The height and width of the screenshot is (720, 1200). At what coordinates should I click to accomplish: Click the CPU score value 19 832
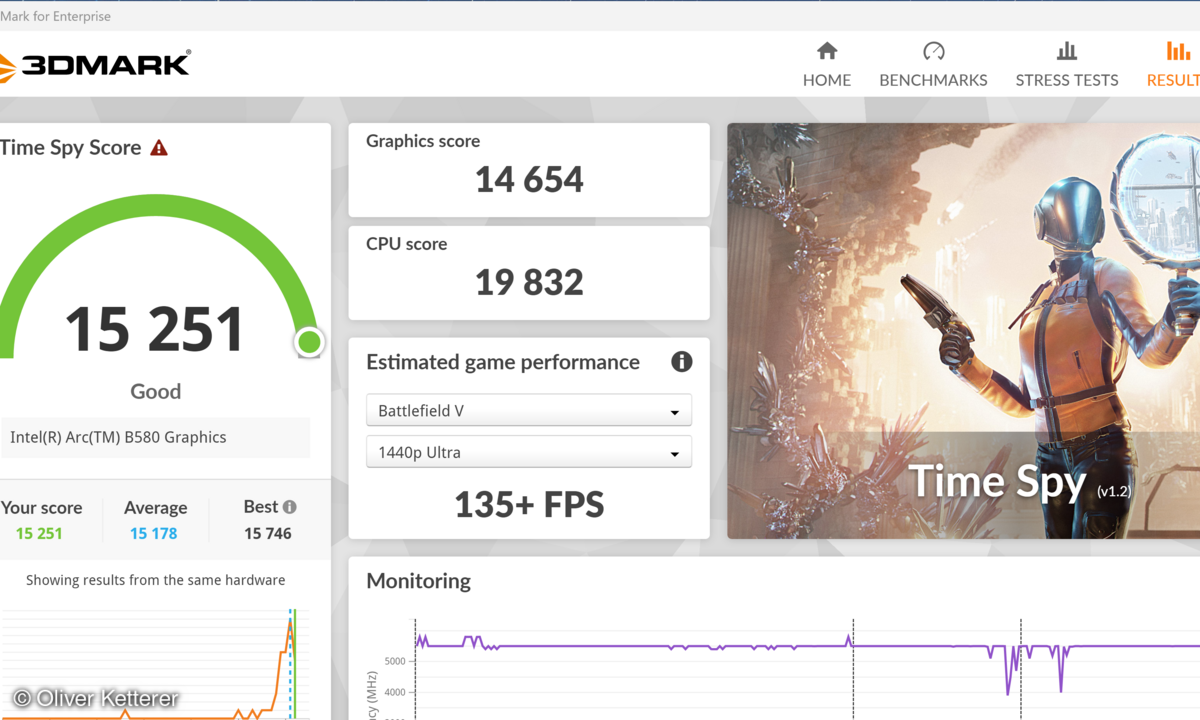click(529, 282)
